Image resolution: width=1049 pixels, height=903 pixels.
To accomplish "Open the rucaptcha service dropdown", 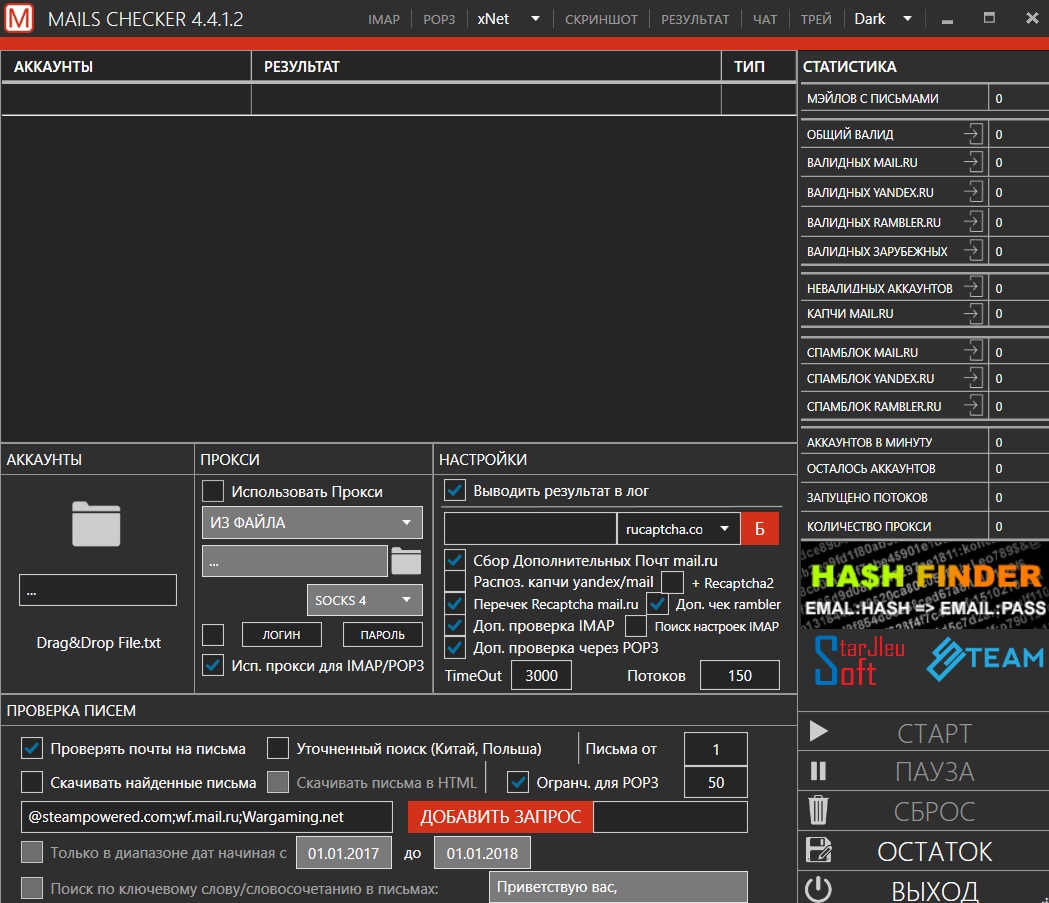I will (678, 529).
